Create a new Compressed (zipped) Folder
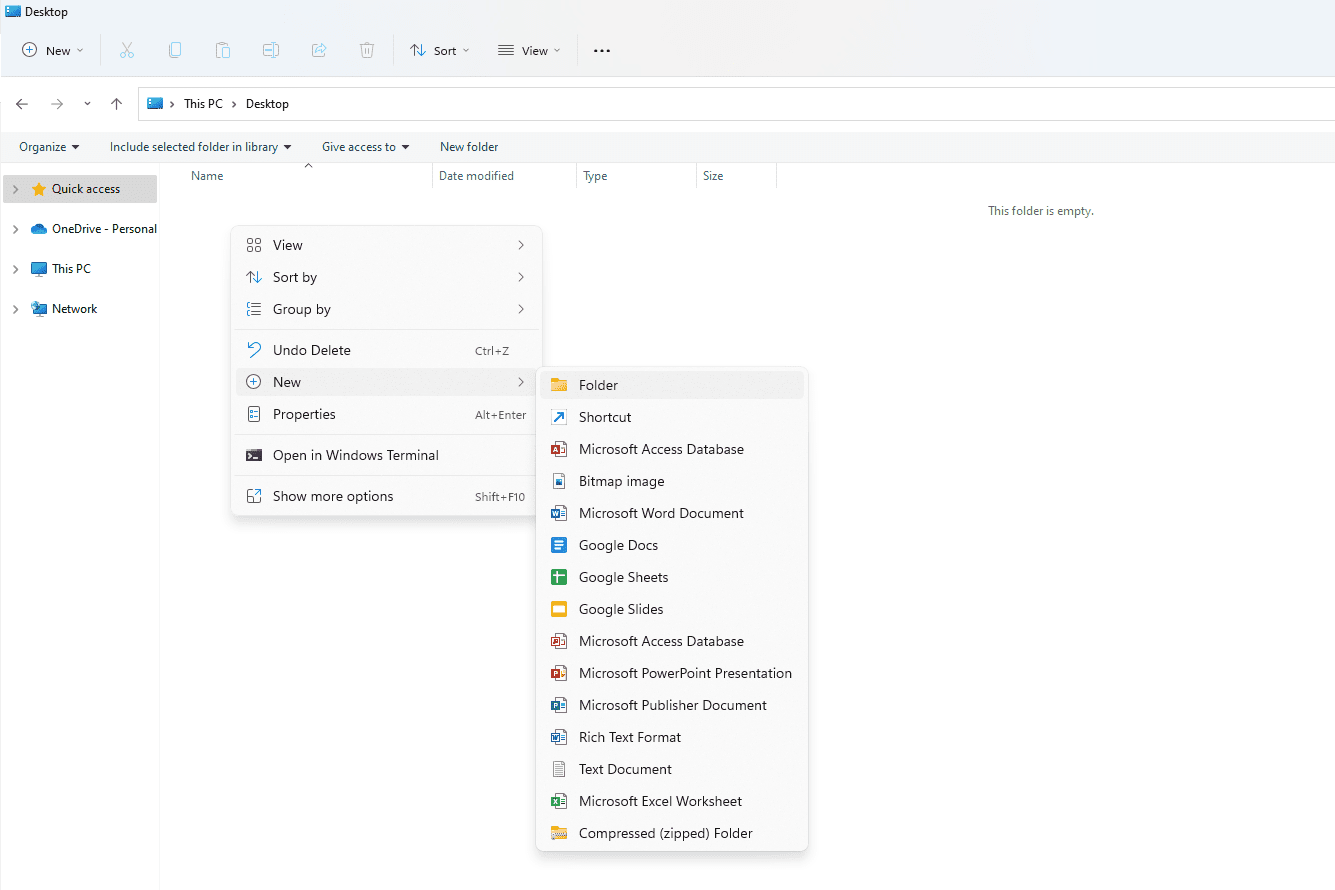Viewport: 1335px width, 890px height. (672, 833)
